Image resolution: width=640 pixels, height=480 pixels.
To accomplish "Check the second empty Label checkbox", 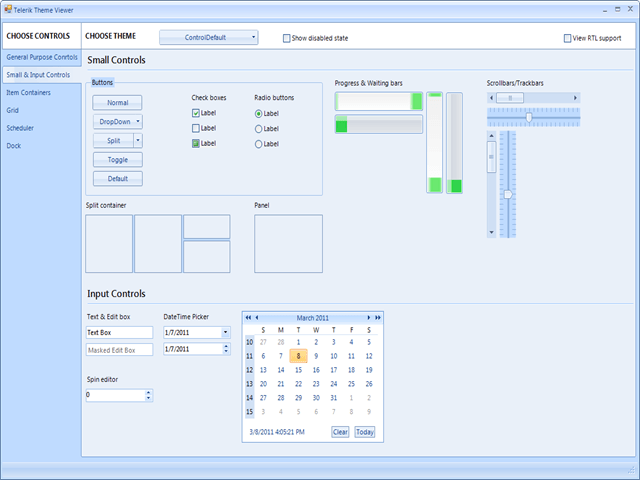I will pyautogui.click(x=196, y=128).
